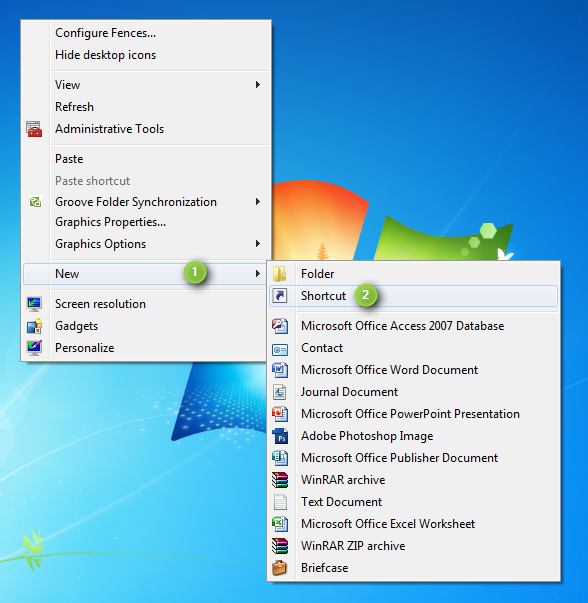Expand the Graphics Options submenu arrow
This screenshot has height=603, width=588.
[x=258, y=244]
